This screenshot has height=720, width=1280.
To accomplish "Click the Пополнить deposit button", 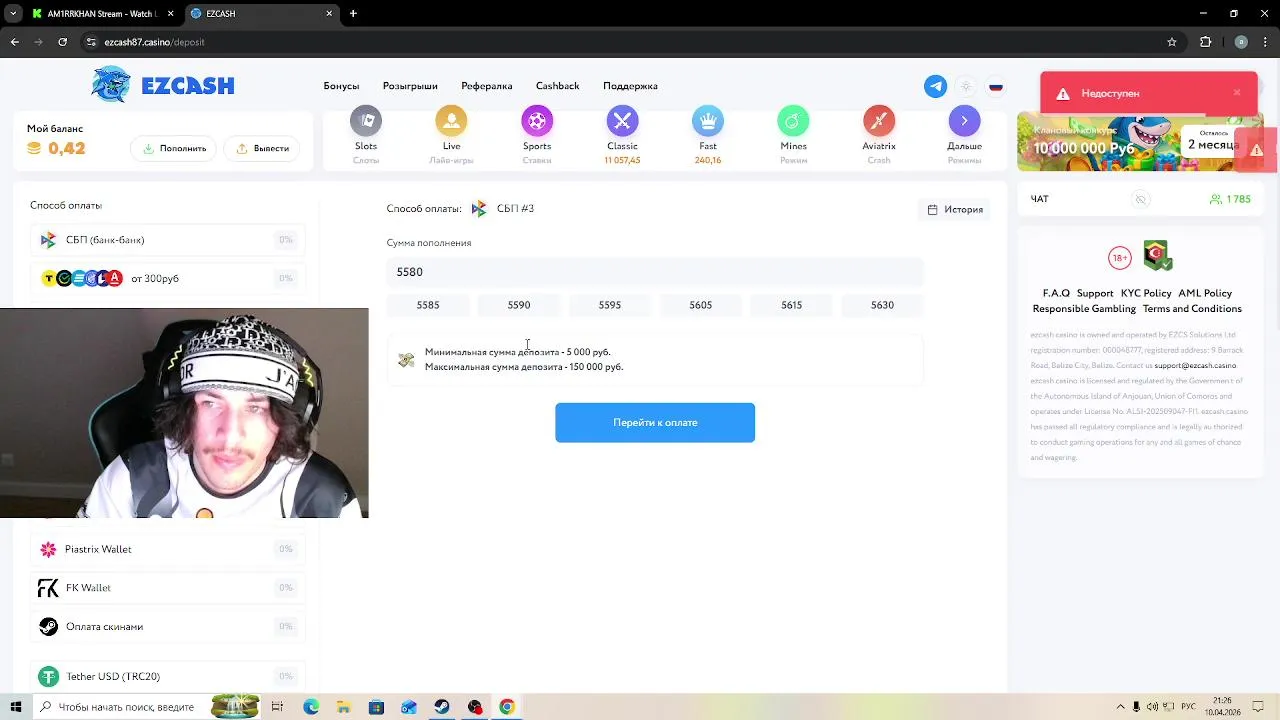I will (x=173, y=148).
